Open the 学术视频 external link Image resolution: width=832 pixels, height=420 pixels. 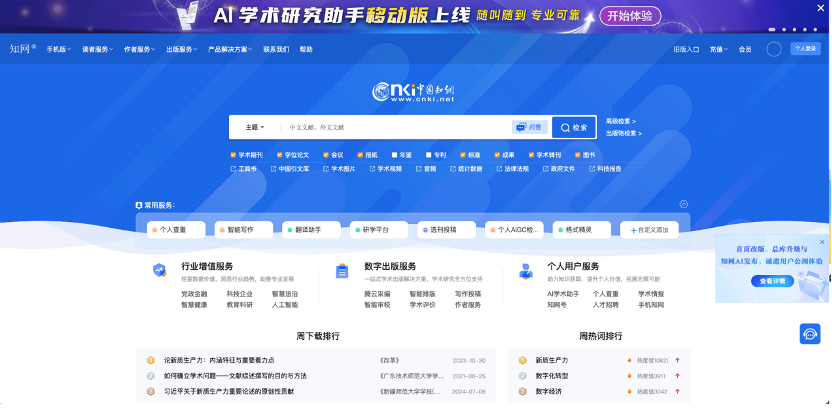coord(385,169)
